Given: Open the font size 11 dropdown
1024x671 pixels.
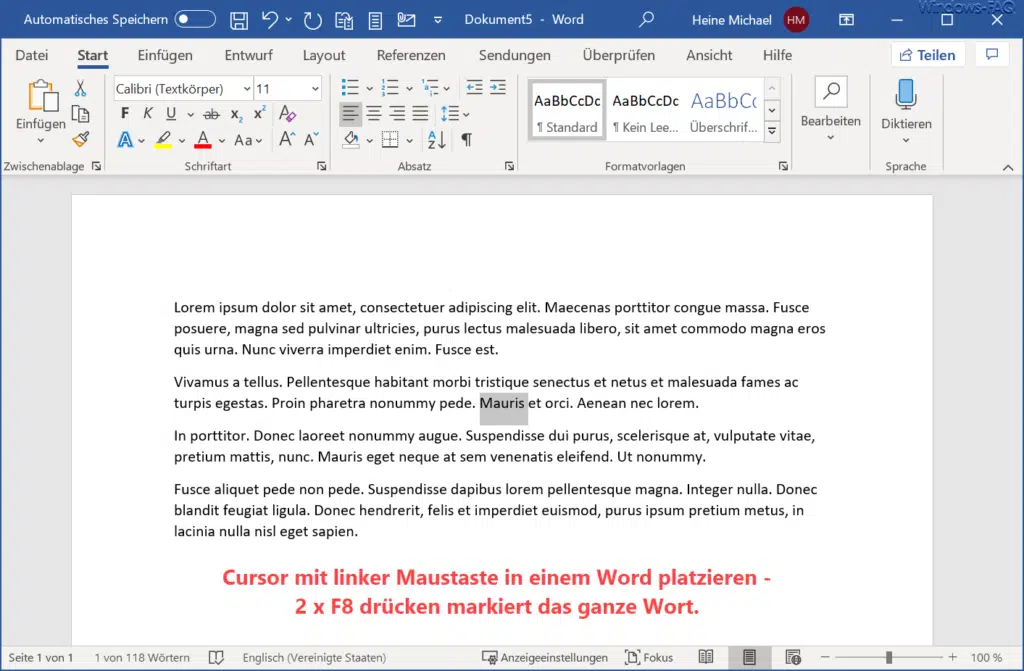Looking at the screenshot, I should (314, 88).
